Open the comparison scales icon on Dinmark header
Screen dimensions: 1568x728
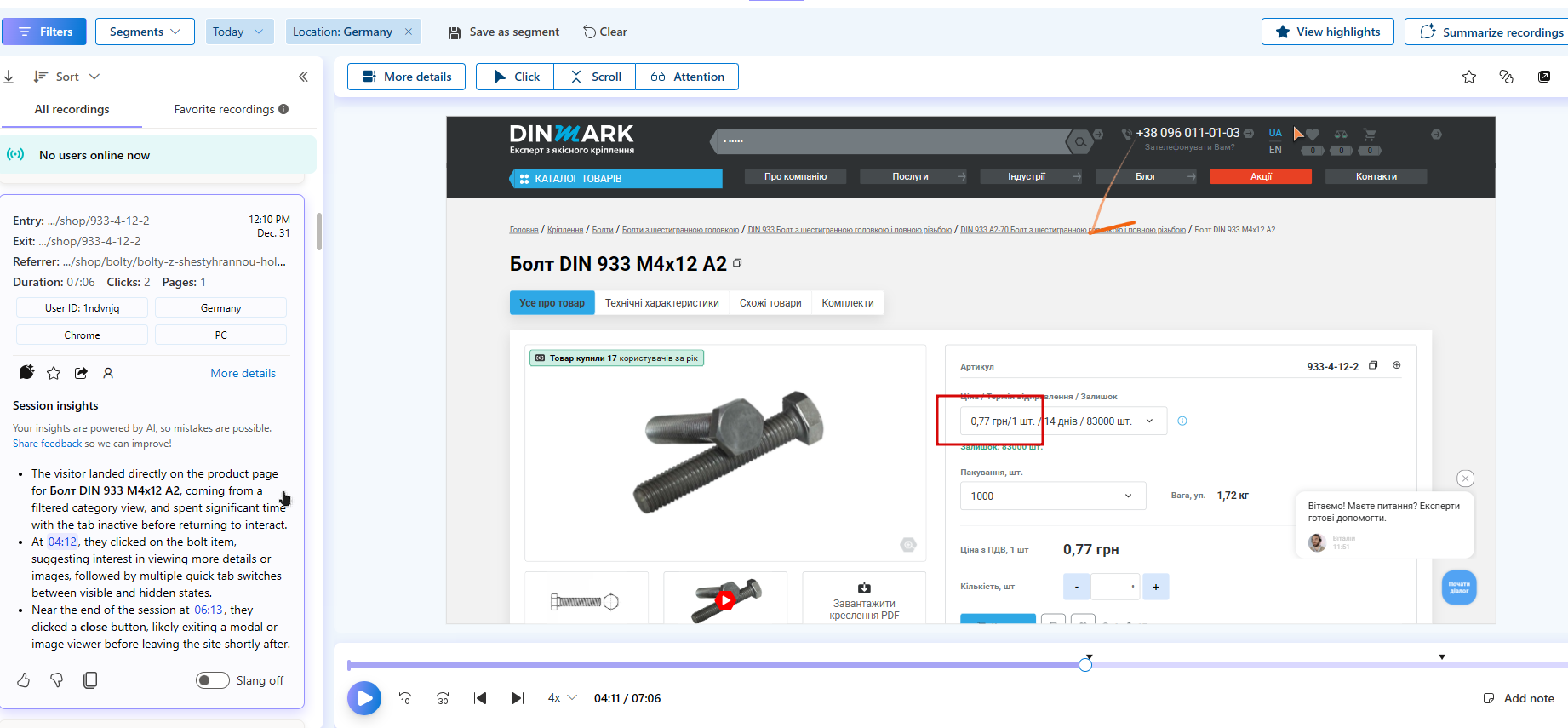[1341, 135]
